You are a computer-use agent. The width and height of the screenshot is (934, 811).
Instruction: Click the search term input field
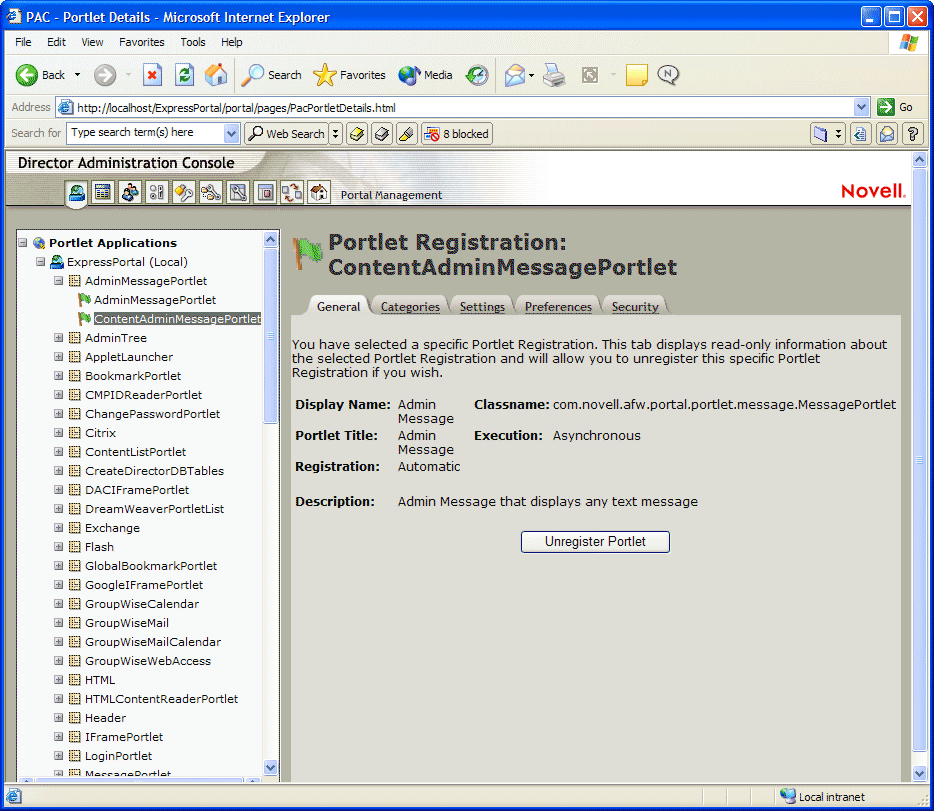tap(147, 133)
